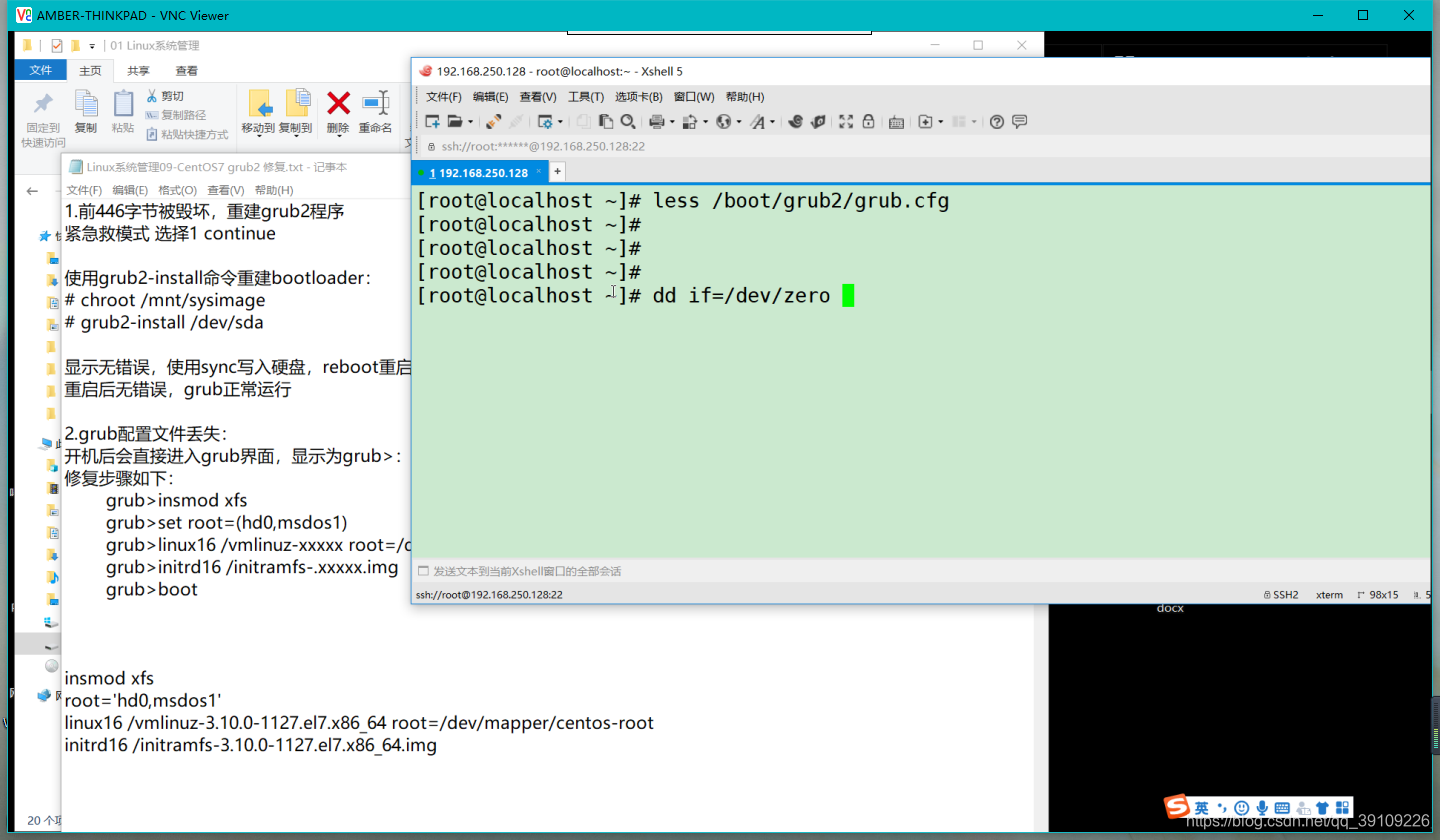The width and height of the screenshot is (1440, 840).
Task: Close the 192.168.250.128 session tab
Action: [x=538, y=171]
